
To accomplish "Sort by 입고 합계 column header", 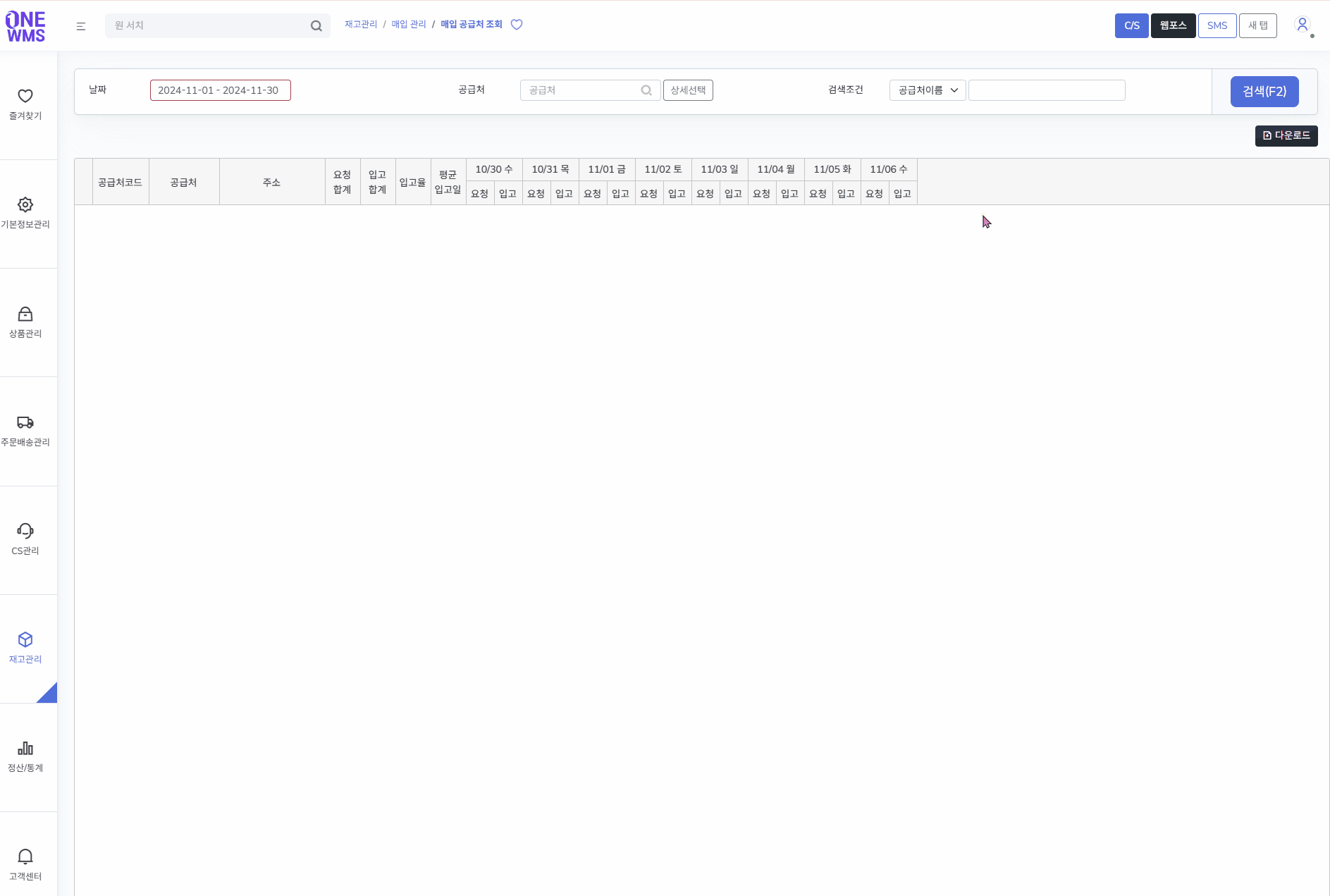I will coord(378,182).
